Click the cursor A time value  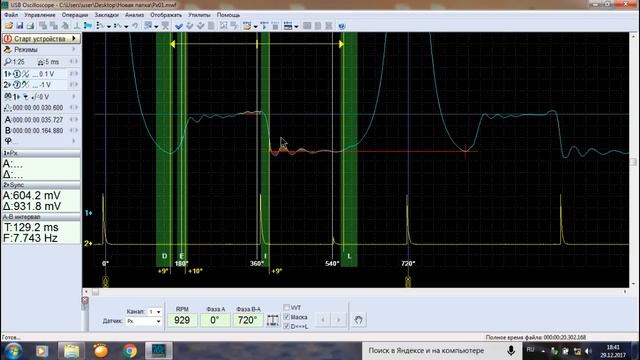[38, 120]
